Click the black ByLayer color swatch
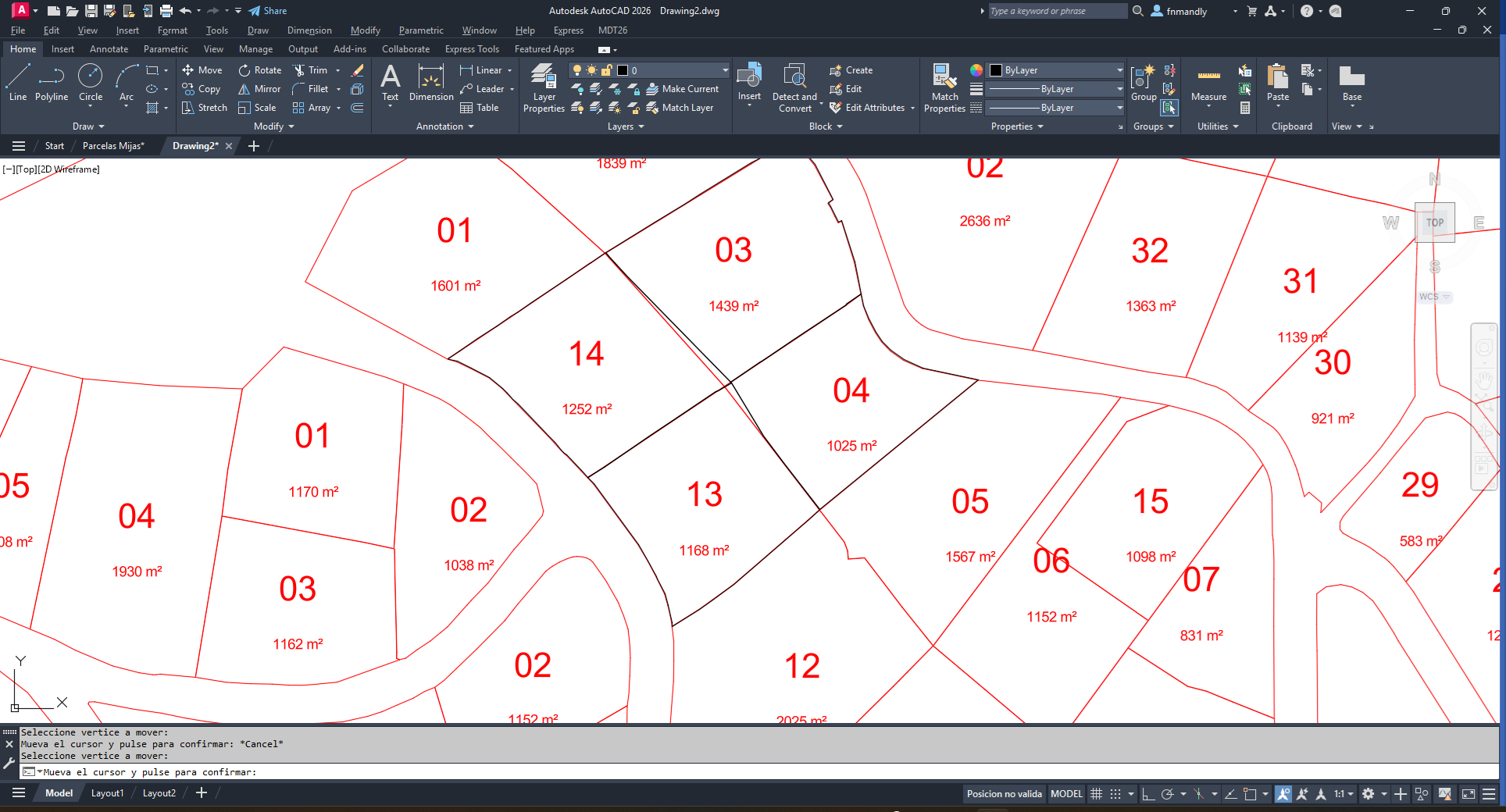The image size is (1506, 812). pos(996,70)
